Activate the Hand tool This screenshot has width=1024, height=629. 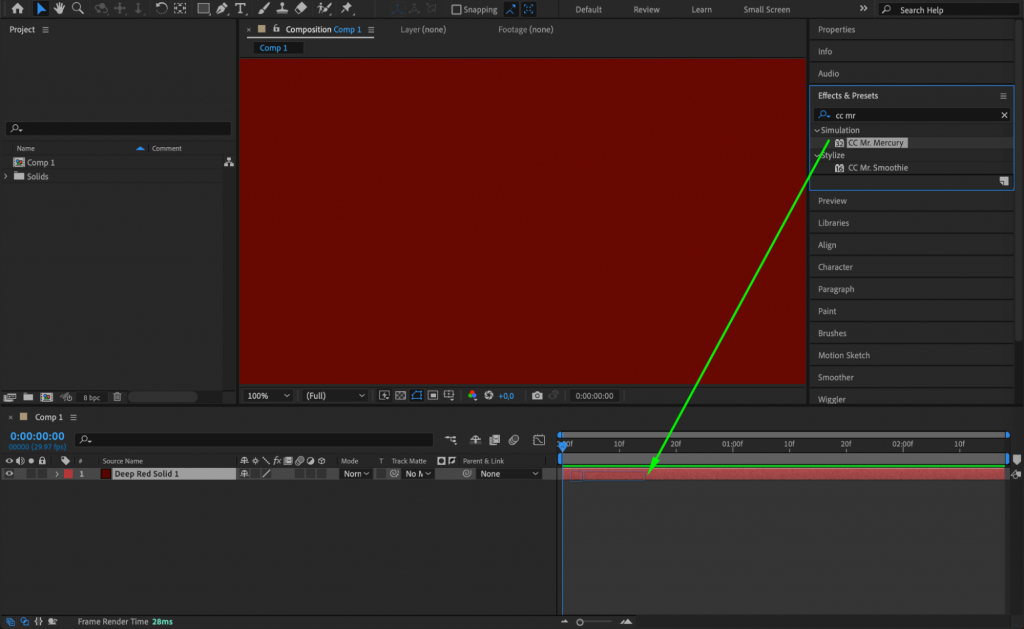tap(59, 9)
